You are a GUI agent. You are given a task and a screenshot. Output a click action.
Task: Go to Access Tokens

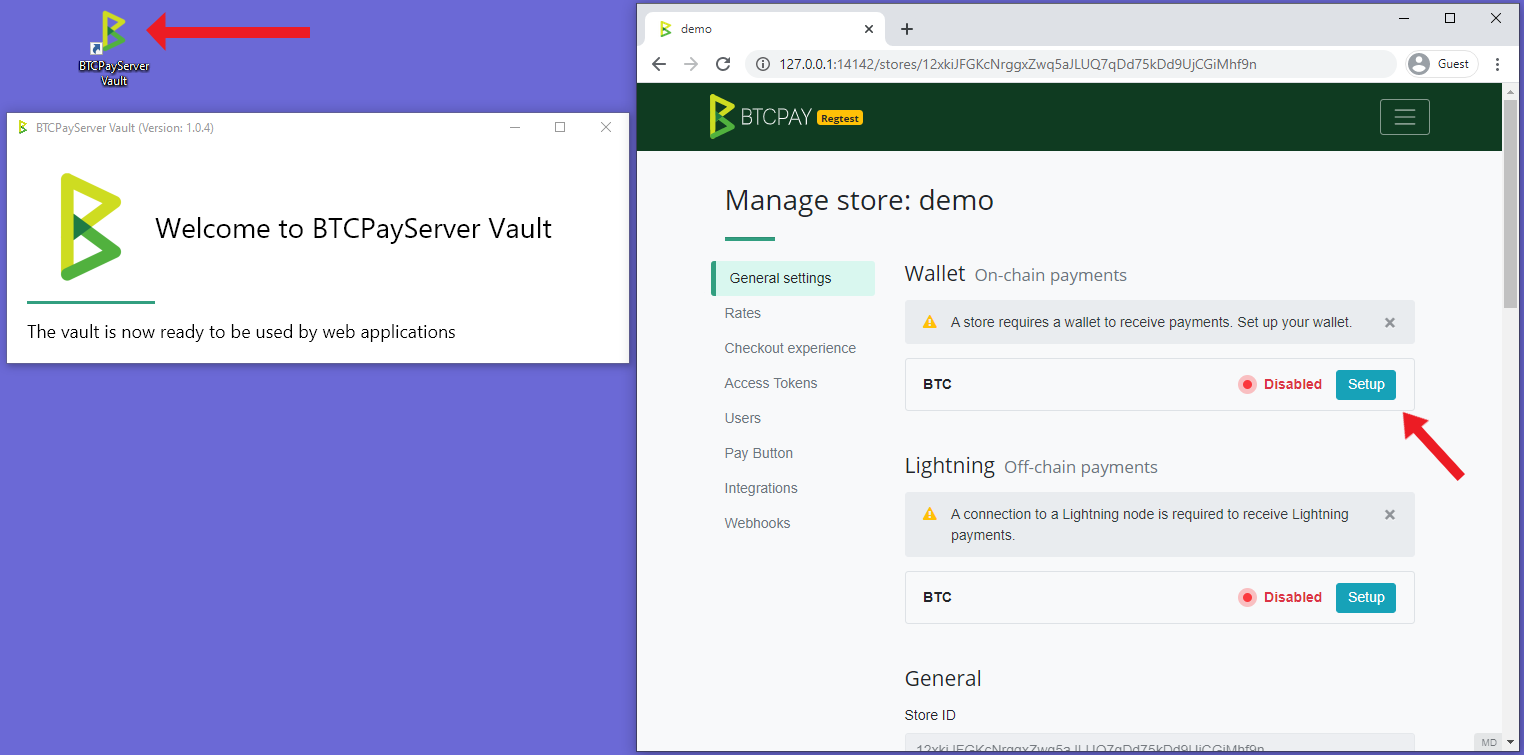(771, 383)
